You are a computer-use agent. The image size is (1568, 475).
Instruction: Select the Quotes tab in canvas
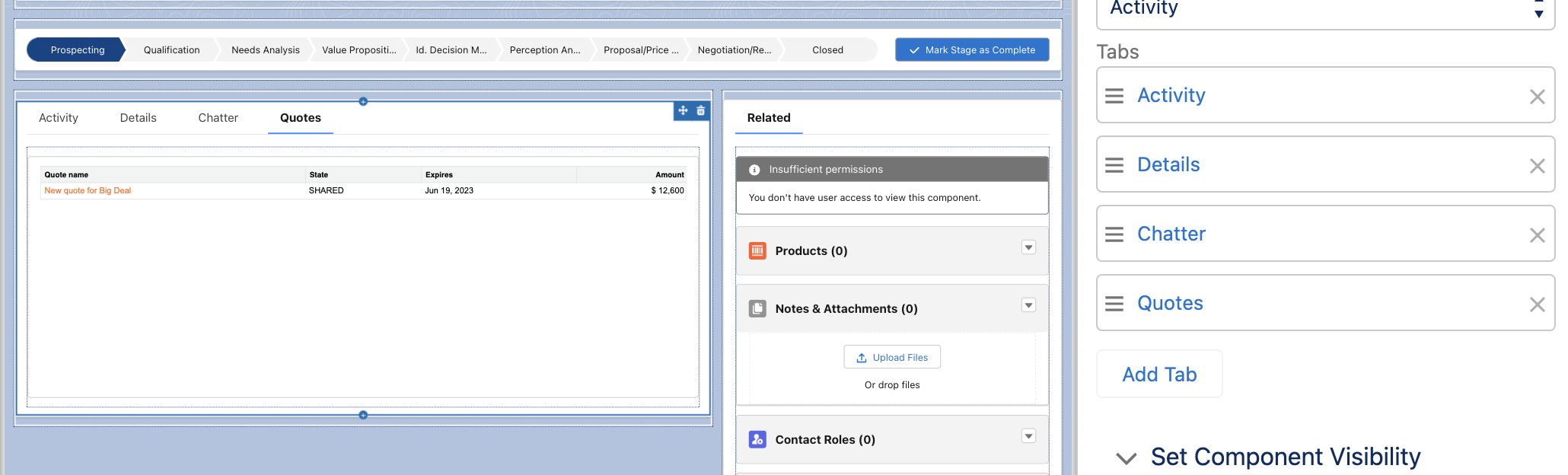[x=301, y=118]
